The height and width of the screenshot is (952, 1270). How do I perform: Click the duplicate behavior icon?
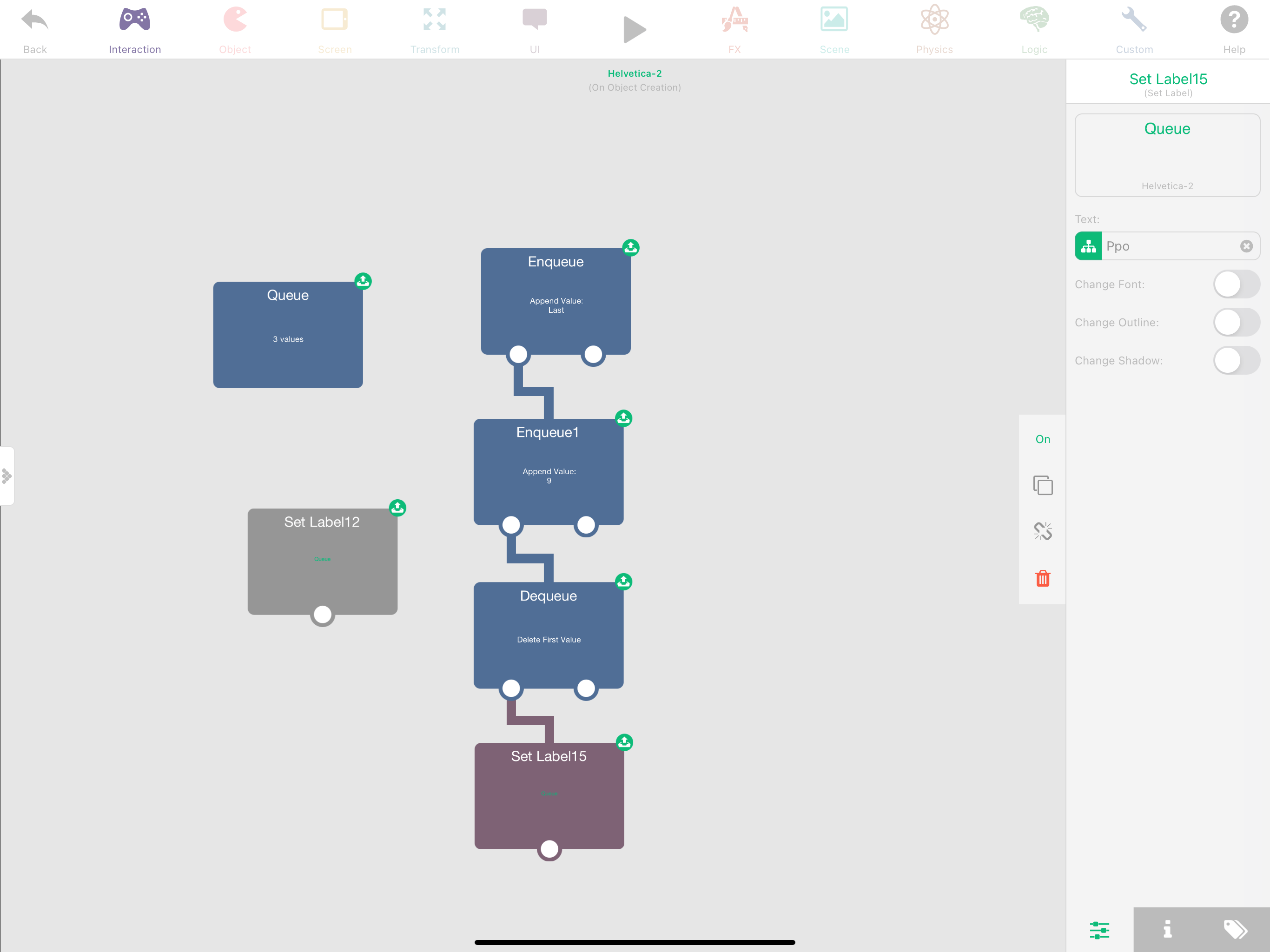tap(1043, 485)
